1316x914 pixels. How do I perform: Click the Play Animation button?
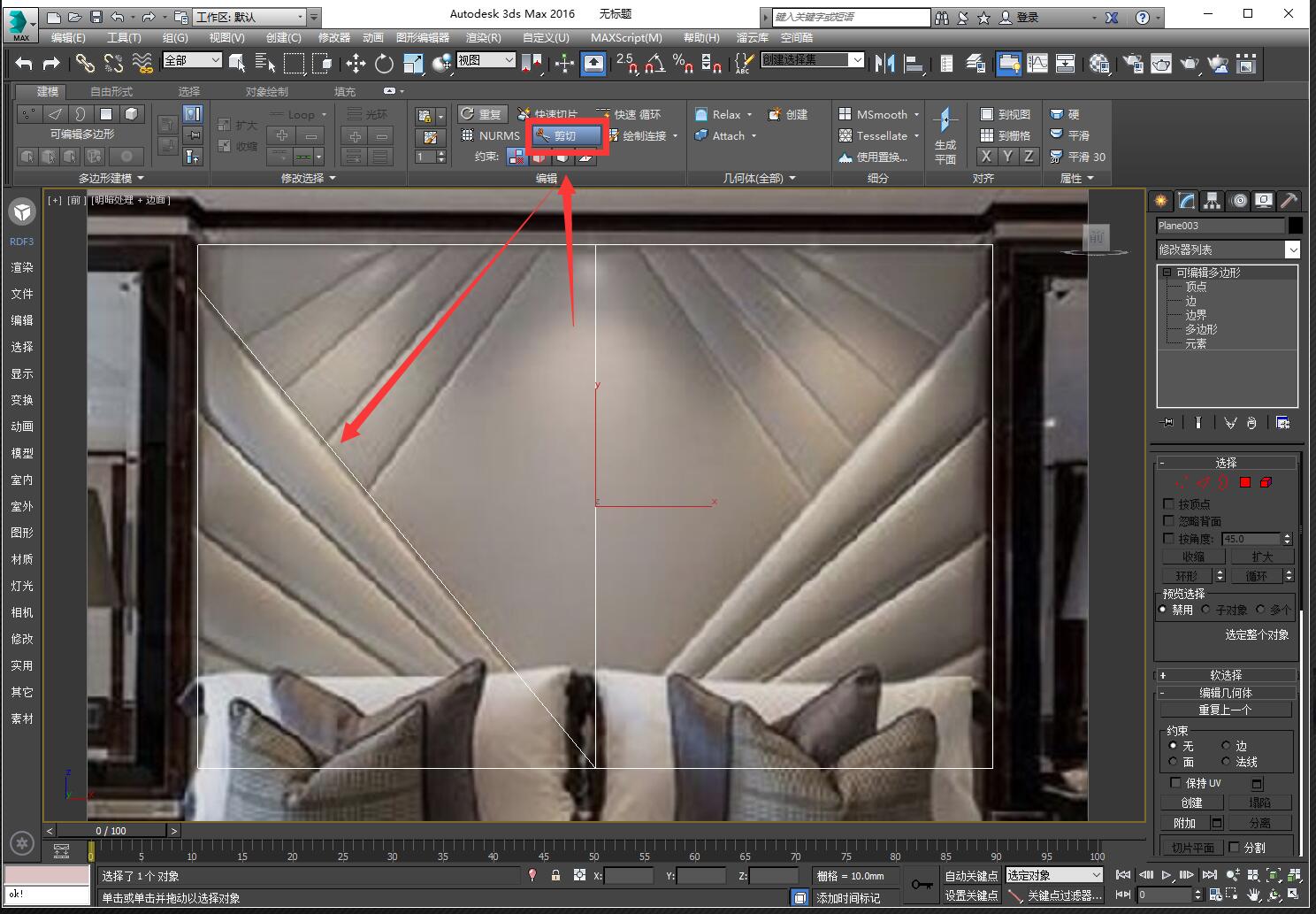[x=1167, y=875]
